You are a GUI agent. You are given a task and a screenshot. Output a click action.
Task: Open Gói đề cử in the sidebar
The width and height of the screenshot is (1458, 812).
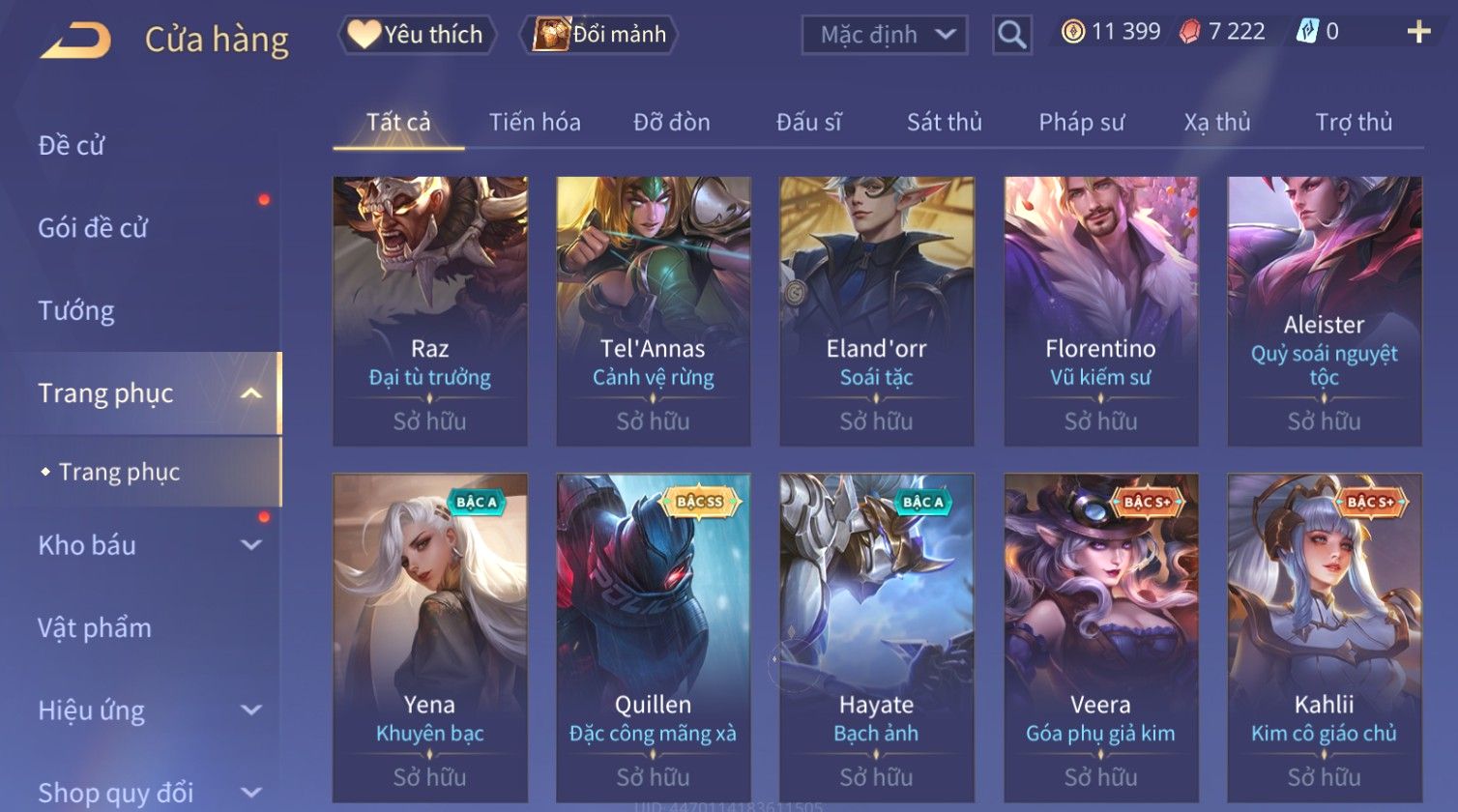point(93,228)
